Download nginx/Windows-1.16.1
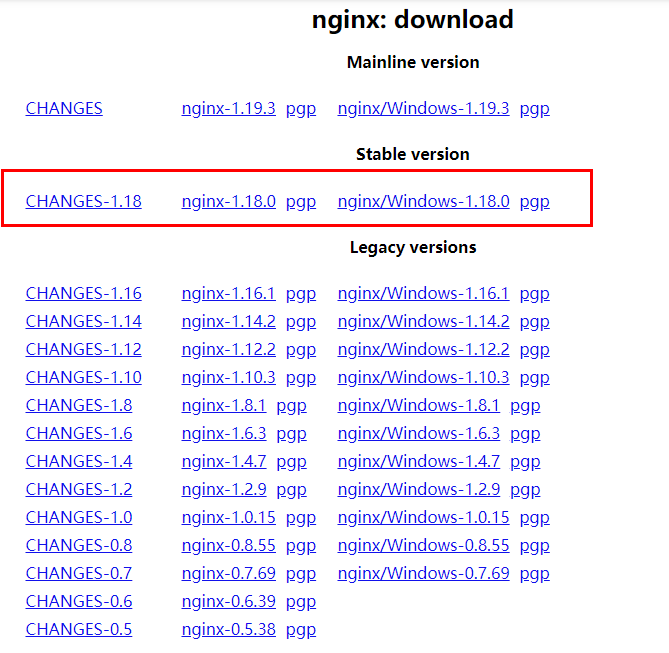The image size is (669, 653). 423,294
